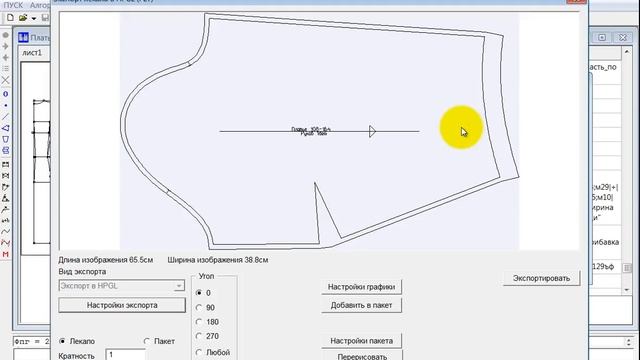Choose the 180 degree angle option
640x360 pixels.
[199, 322]
